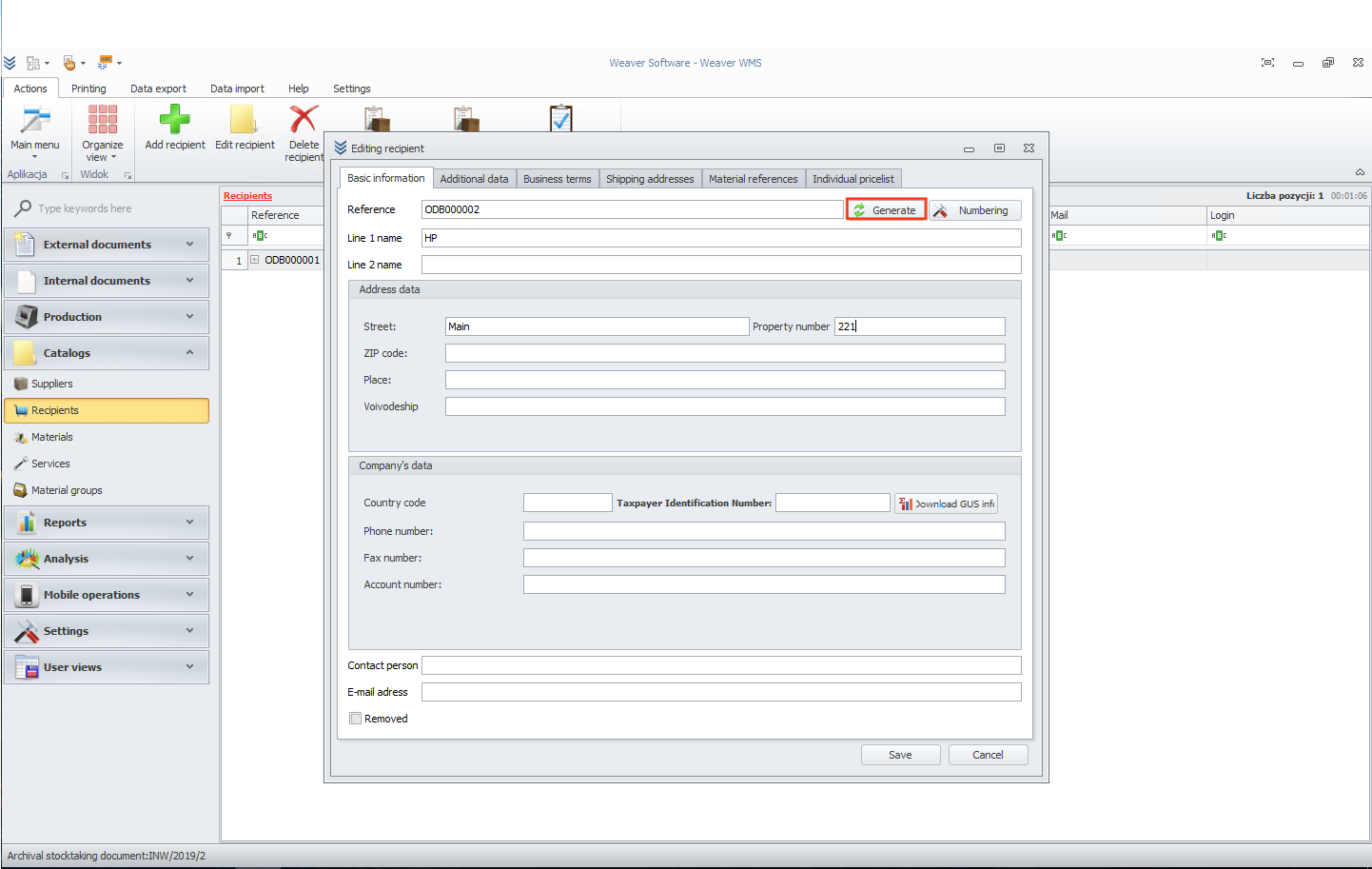Expand the User views section

pyautogui.click(x=107, y=667)
